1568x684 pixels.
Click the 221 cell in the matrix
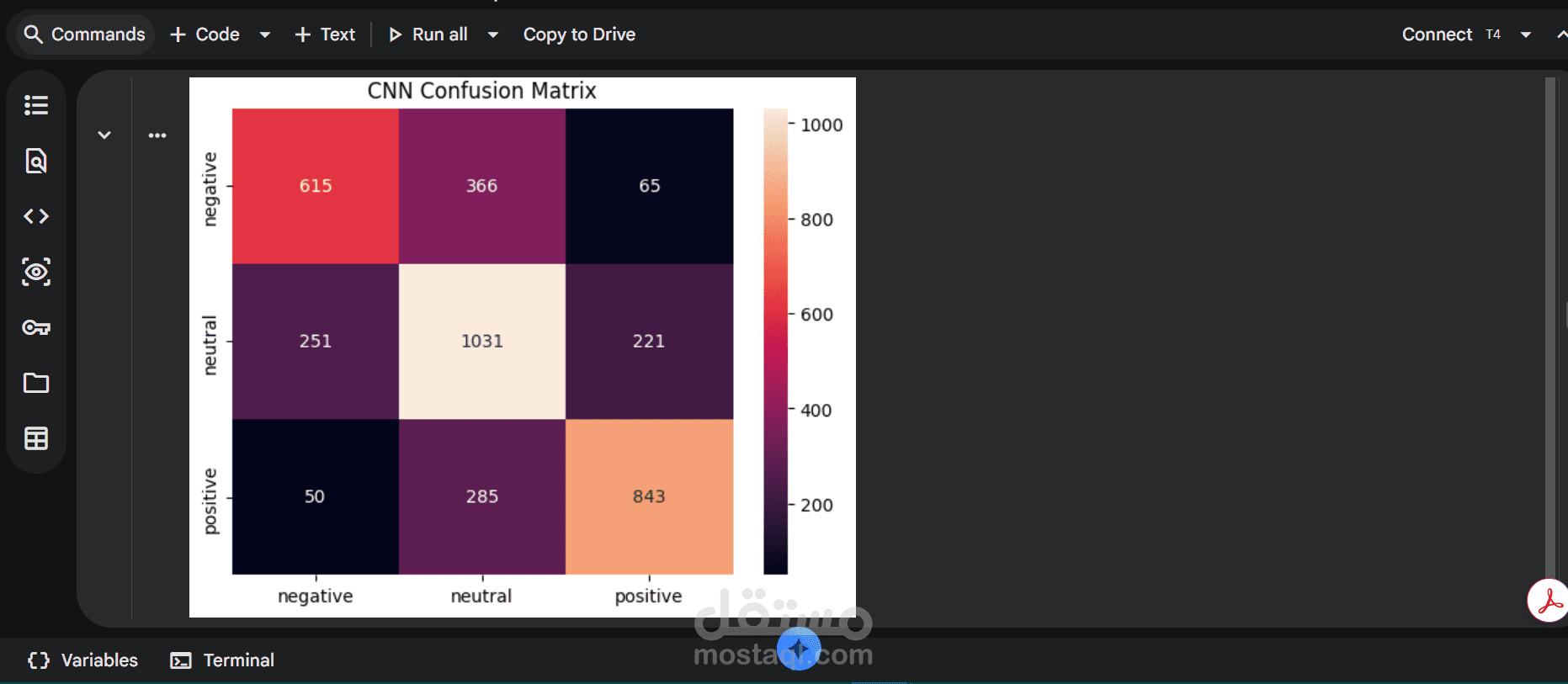click(x=649, y=342)
